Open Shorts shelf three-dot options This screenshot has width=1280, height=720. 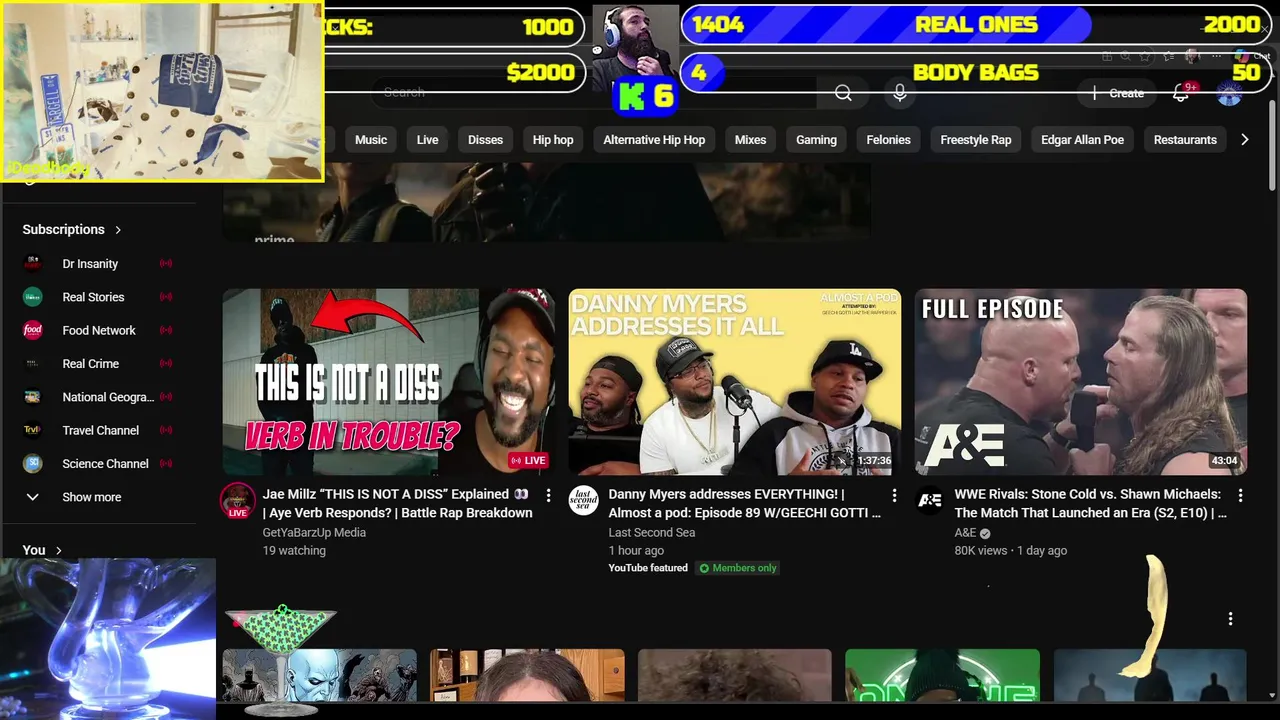[x=1230, y=619]
